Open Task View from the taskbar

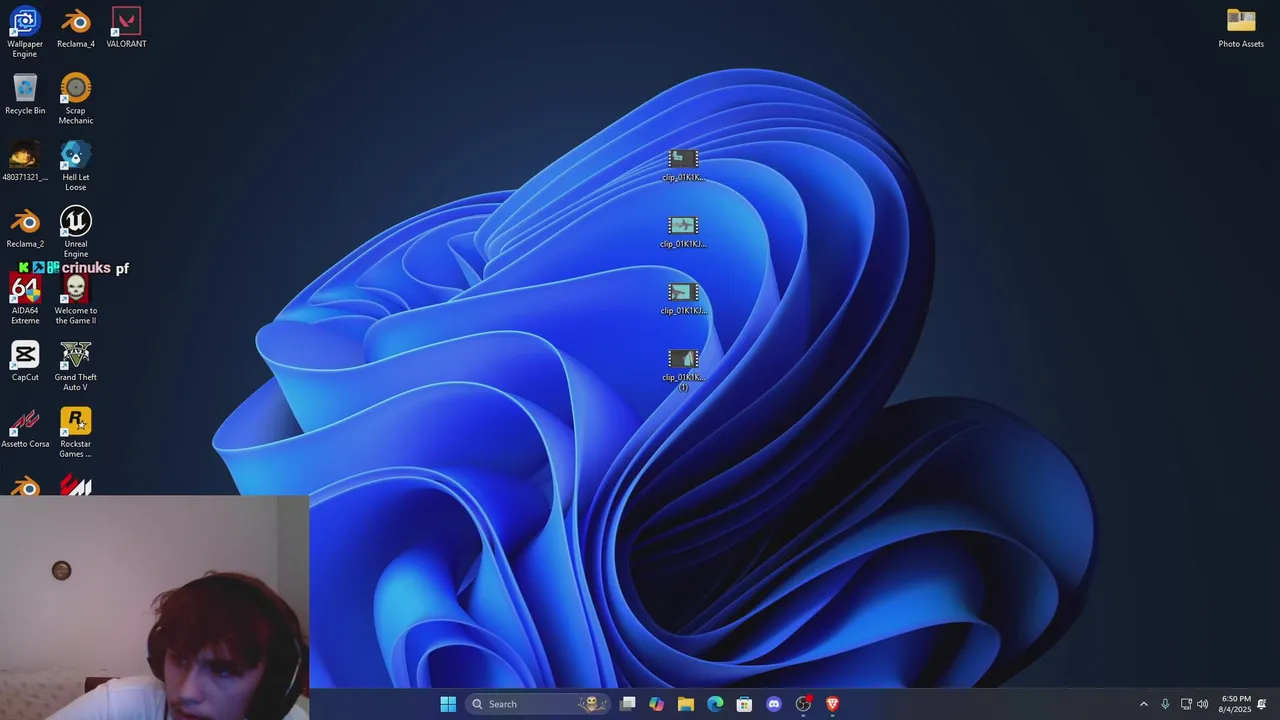click(x=627, y=704)
